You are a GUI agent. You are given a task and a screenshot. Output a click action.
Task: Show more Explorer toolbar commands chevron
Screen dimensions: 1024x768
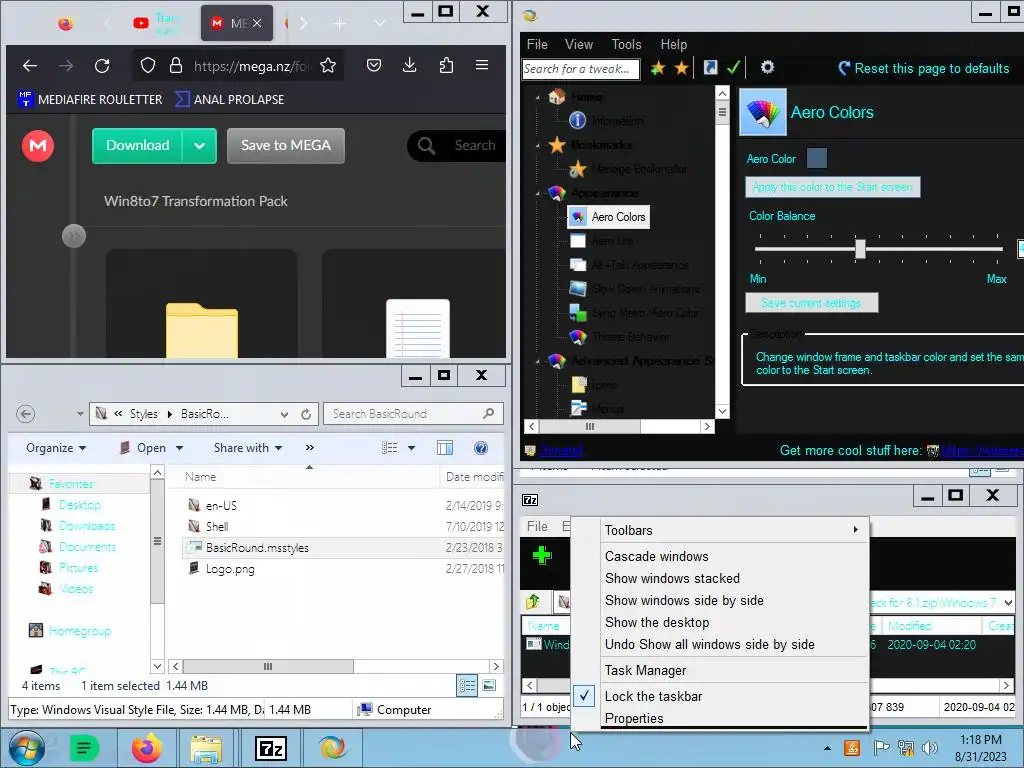tap(310, 448)
